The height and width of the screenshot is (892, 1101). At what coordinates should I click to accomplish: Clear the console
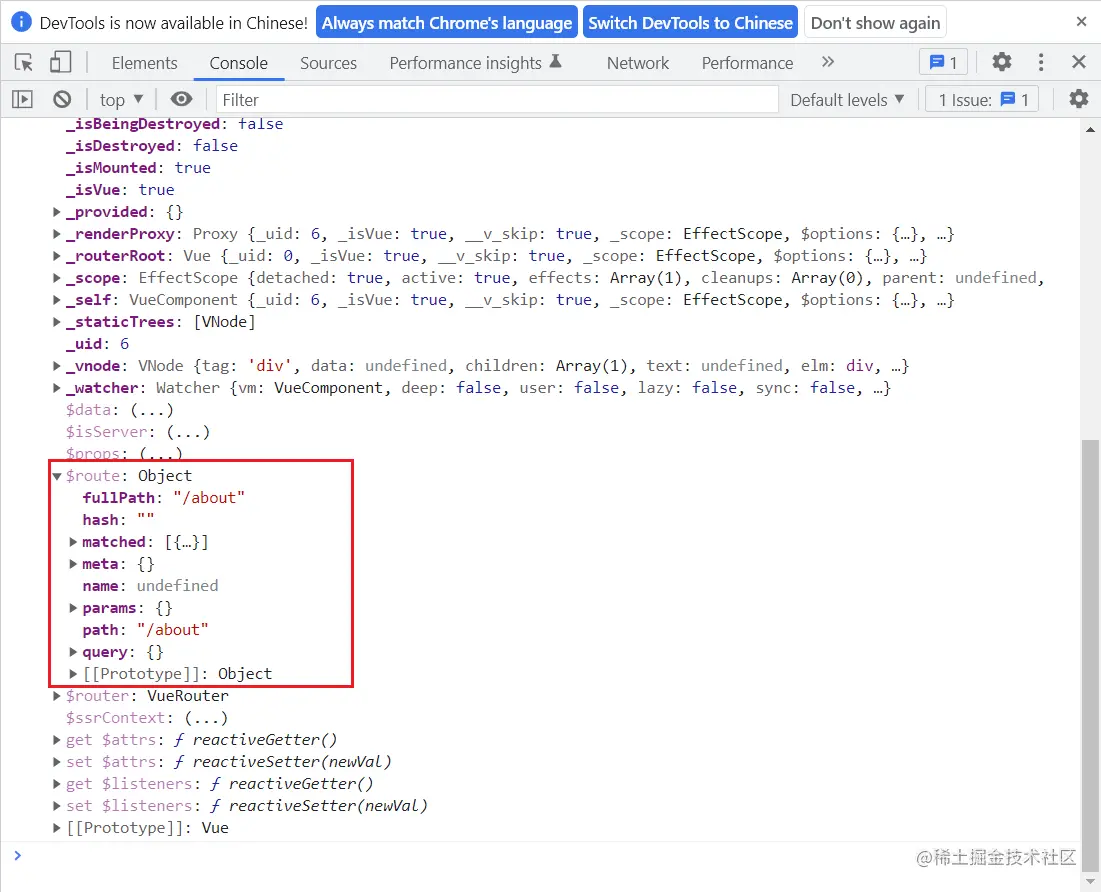click(62, 99)
